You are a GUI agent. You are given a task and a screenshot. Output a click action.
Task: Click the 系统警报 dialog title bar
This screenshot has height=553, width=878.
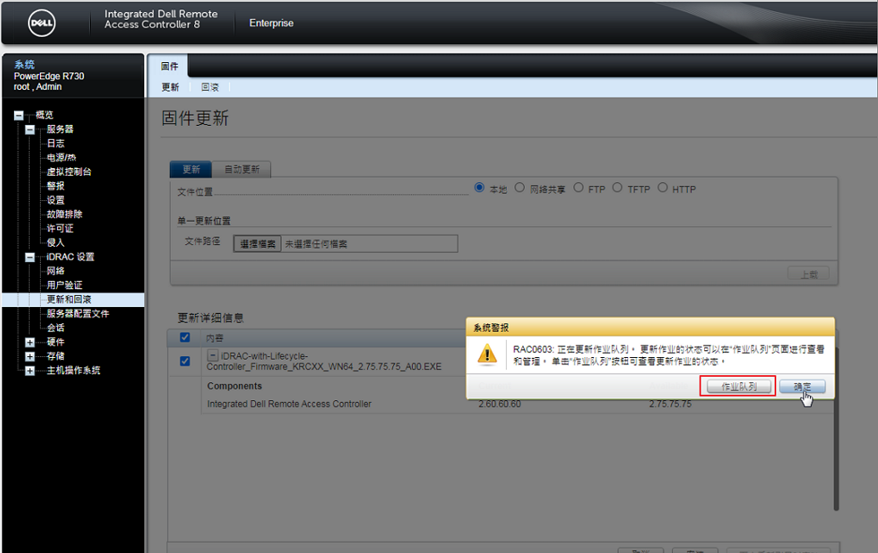[650, 327]
